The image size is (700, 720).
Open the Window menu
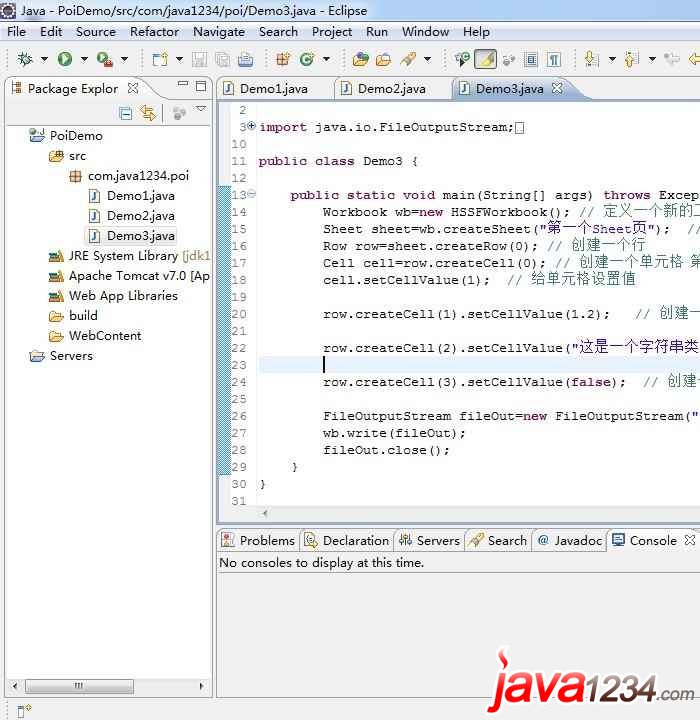(x=425, y=32)
